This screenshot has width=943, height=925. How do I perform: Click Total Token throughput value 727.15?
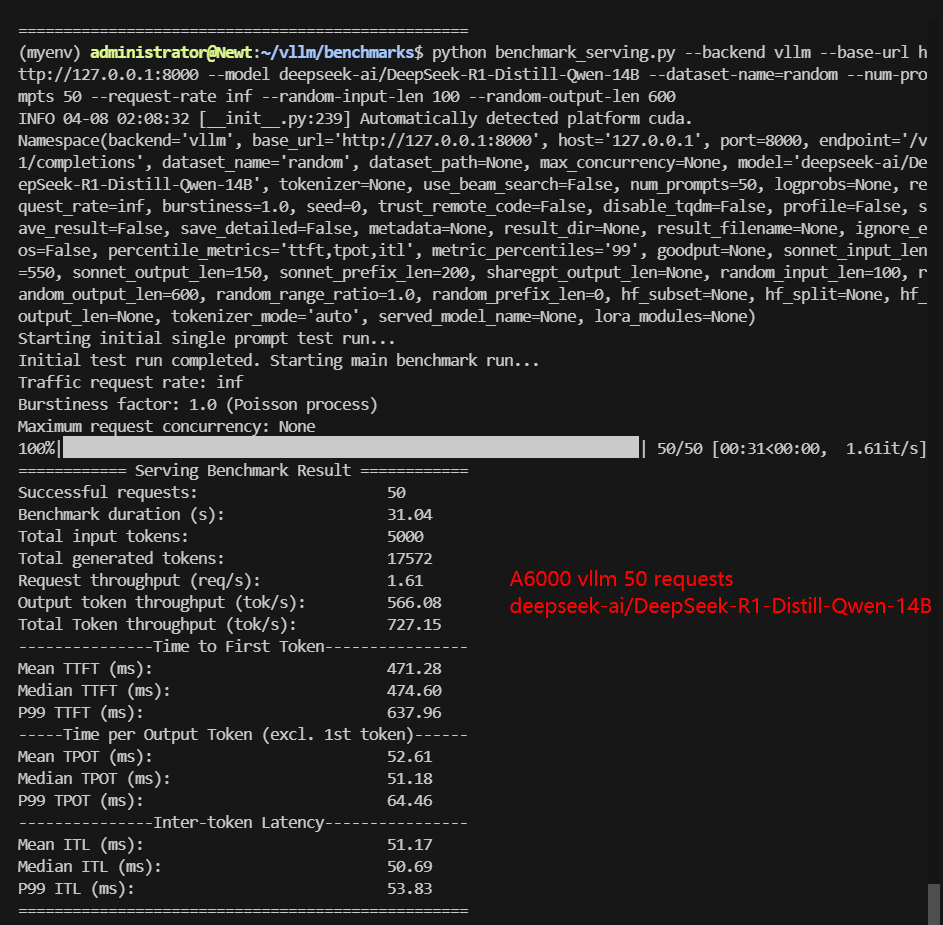[x=414, y=625]
